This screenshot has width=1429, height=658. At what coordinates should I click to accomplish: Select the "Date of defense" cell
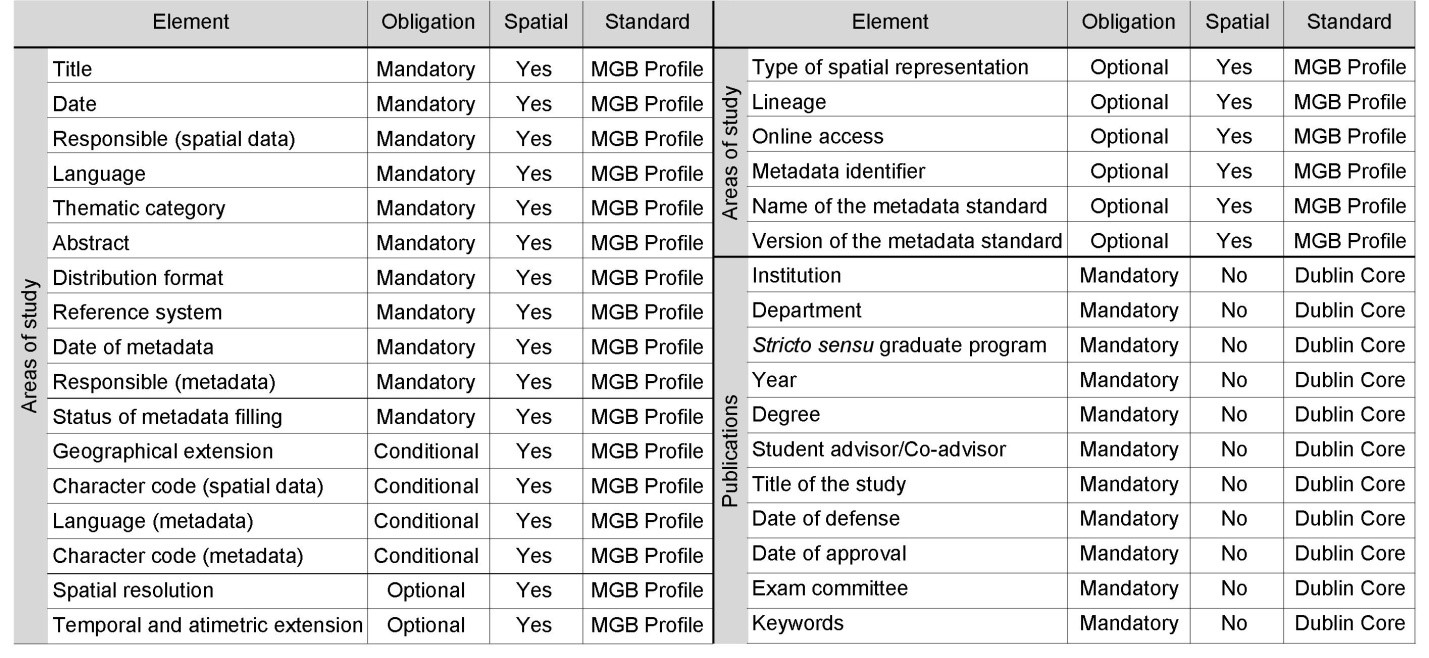point(826,518)
